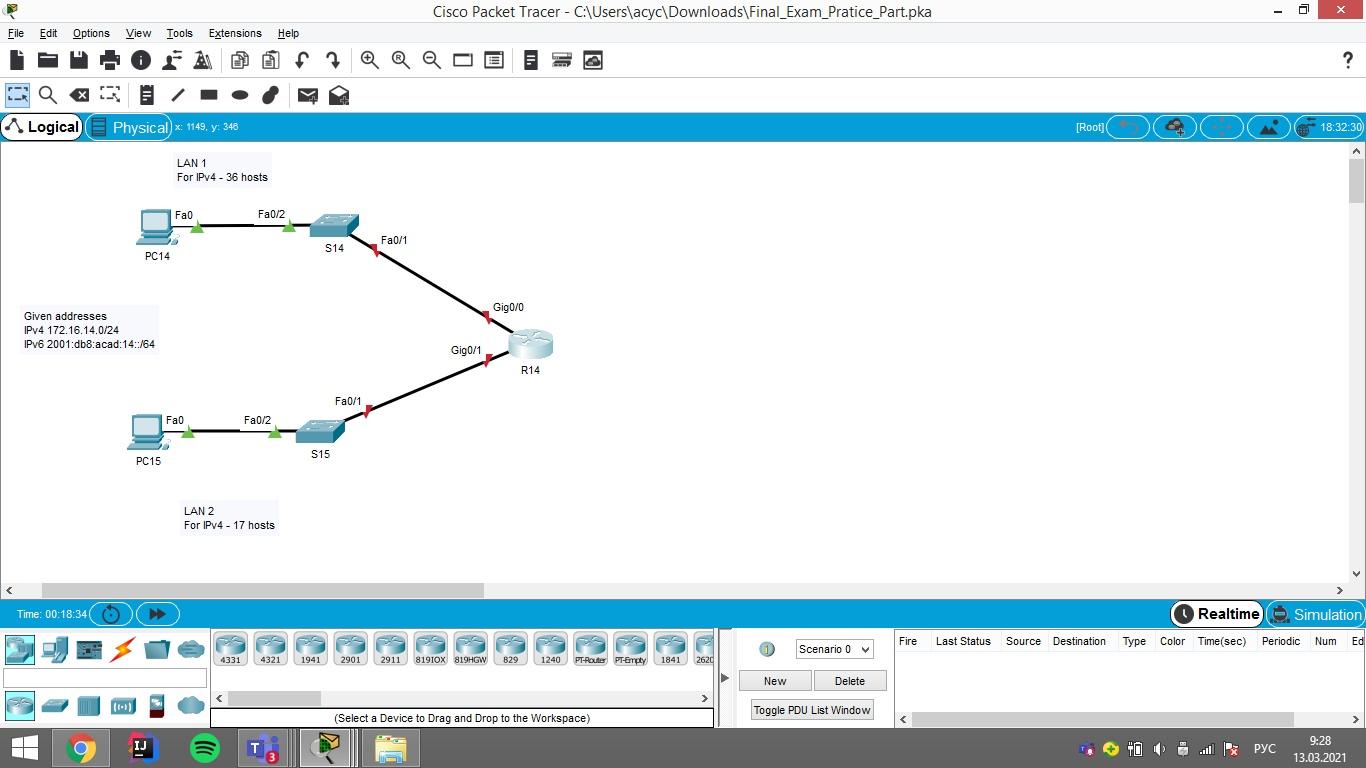Switch to Realtime mode

1216,614
